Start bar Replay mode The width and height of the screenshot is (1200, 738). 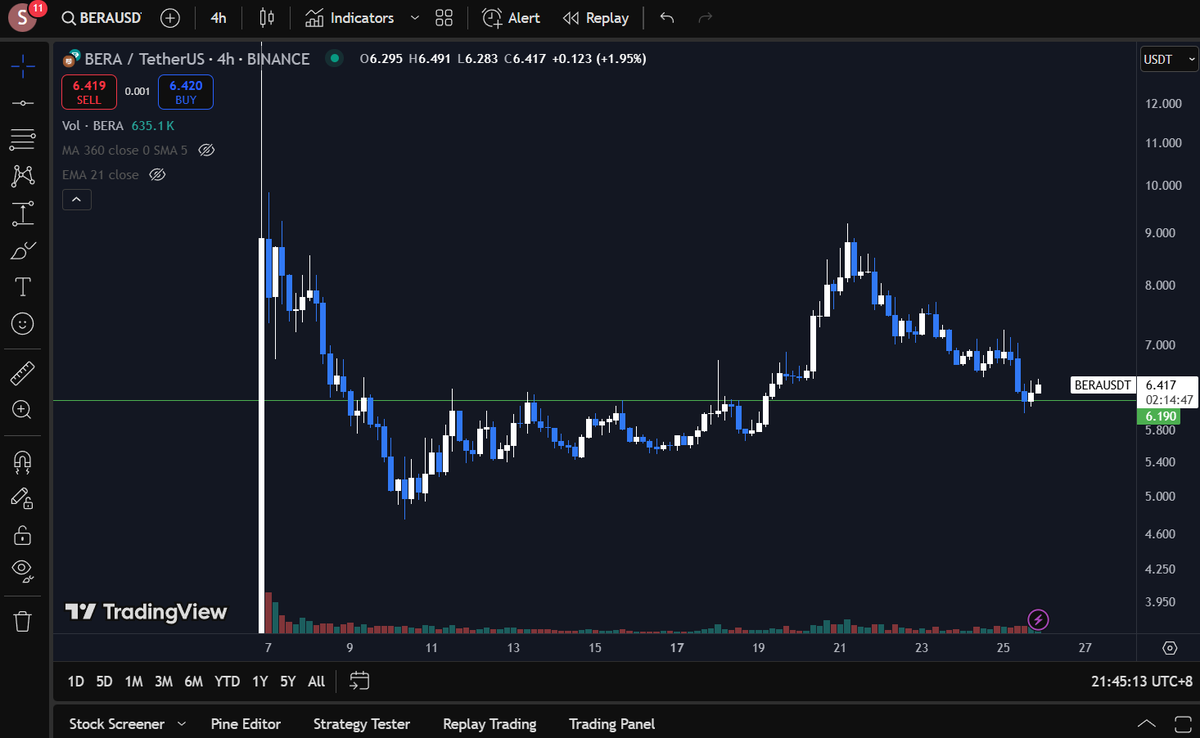[596, 18]
